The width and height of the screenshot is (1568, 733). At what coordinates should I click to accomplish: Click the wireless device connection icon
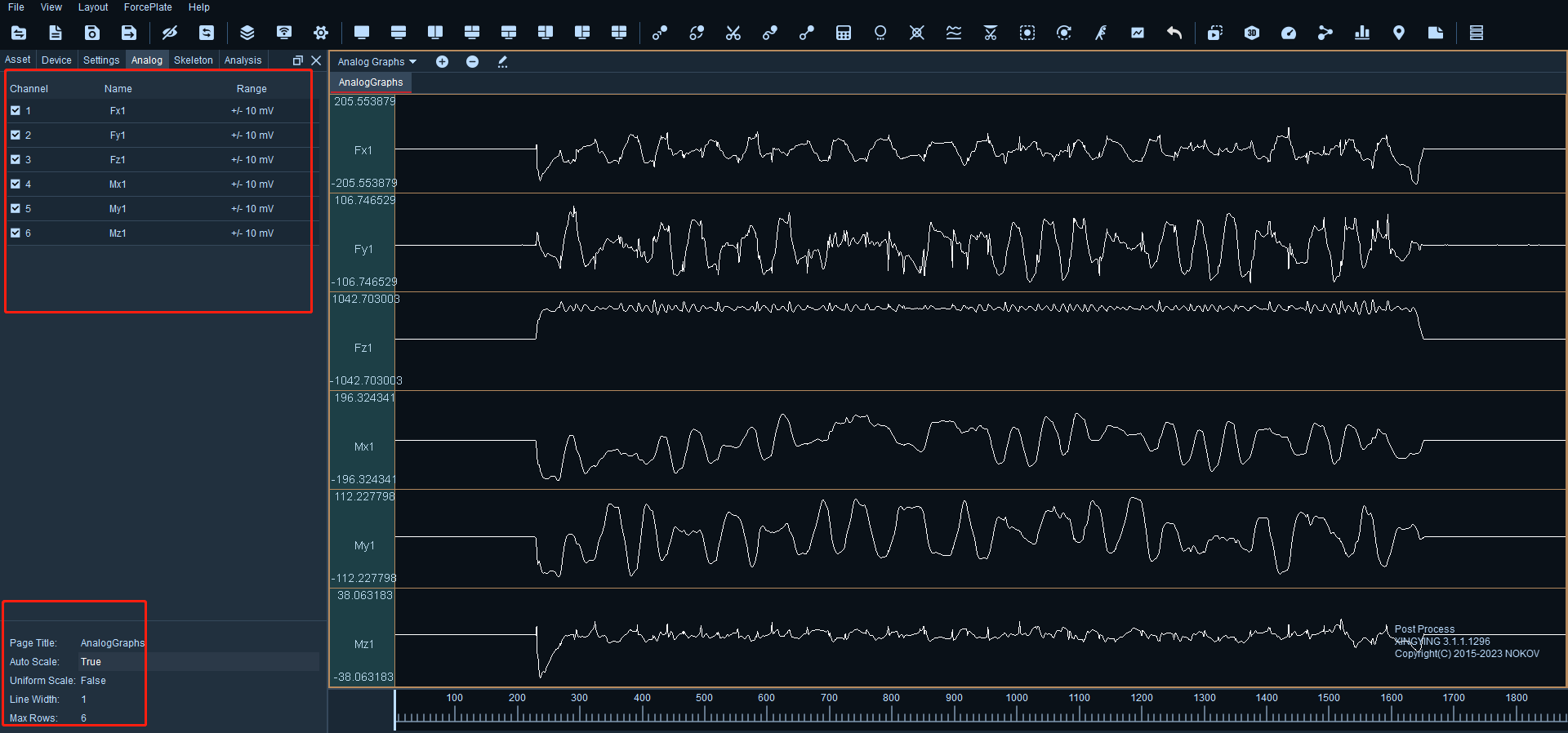pos(284,33)
